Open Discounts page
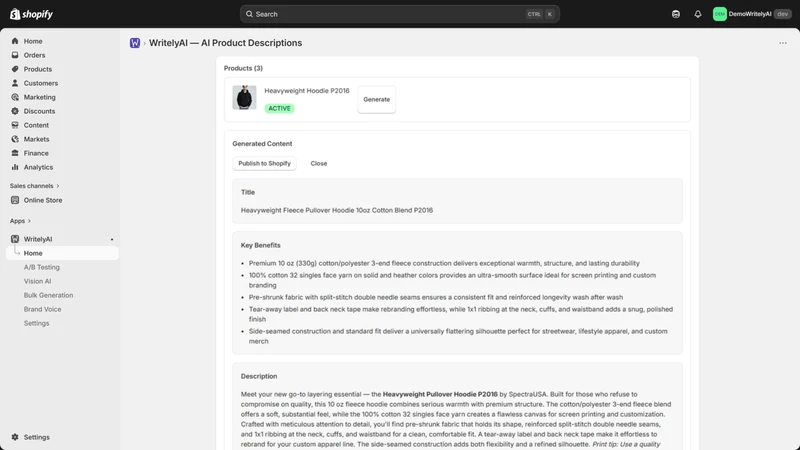 click(39, 111)
